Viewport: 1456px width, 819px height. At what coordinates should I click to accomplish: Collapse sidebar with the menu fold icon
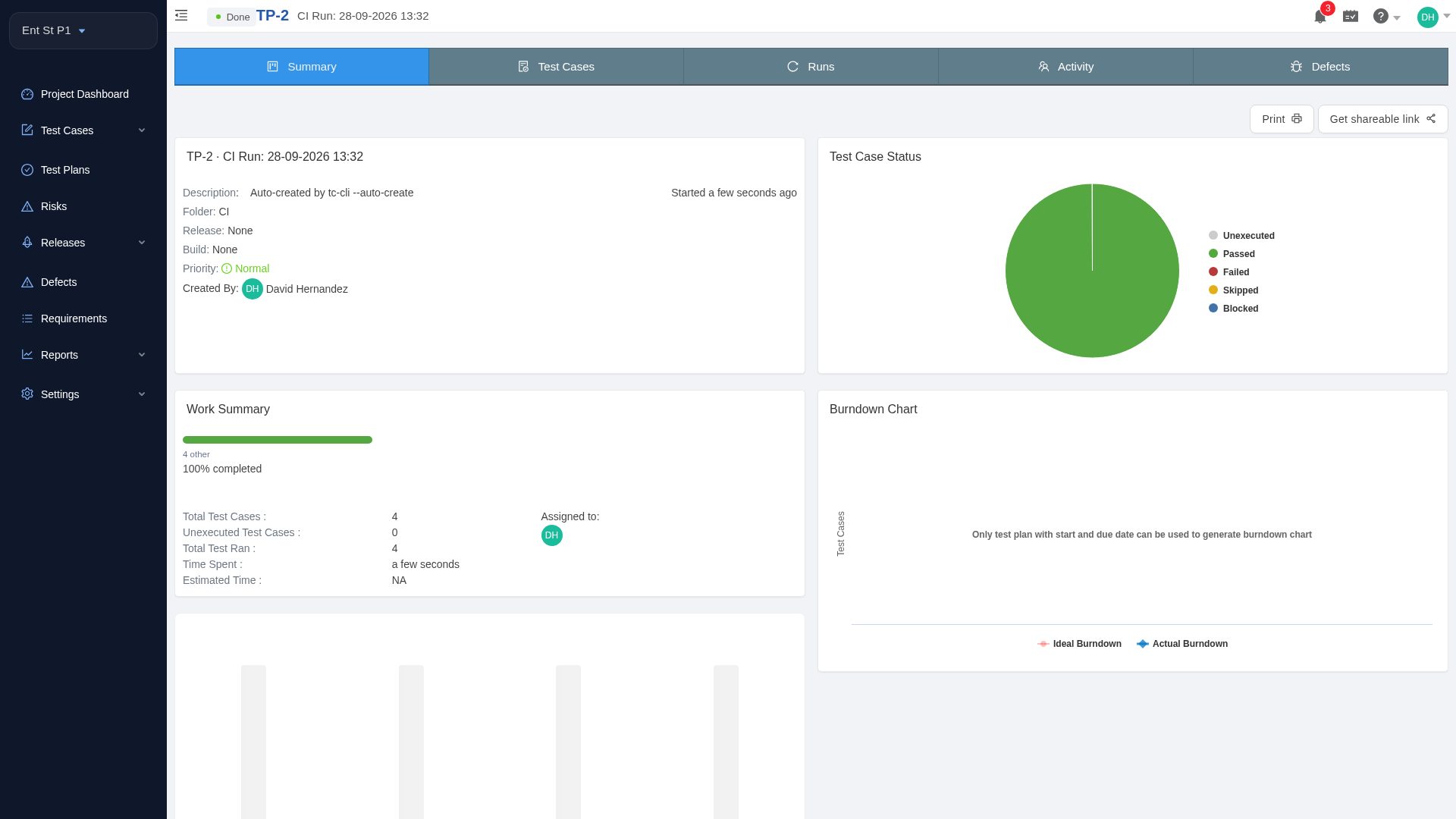(x=181, y=15)
